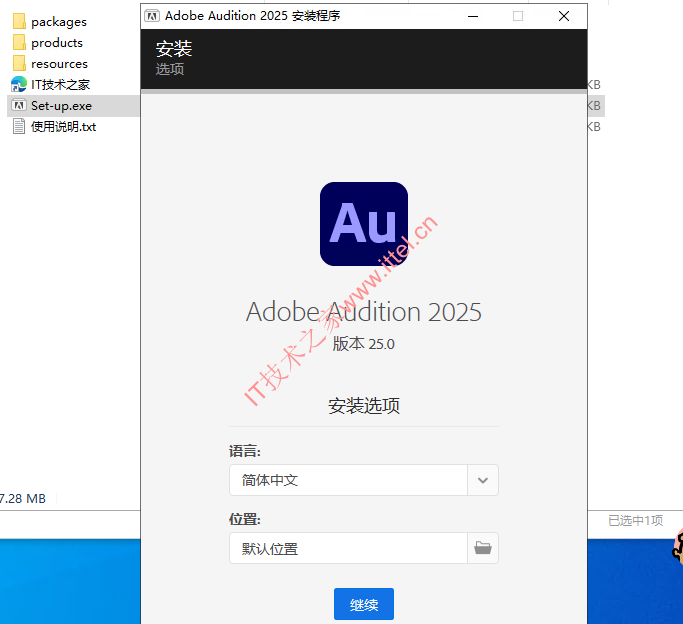The width and height of the screenshot is (683, 624).
Task: Select the packages folder in Explorer
Action: click(x=59, y=22)
